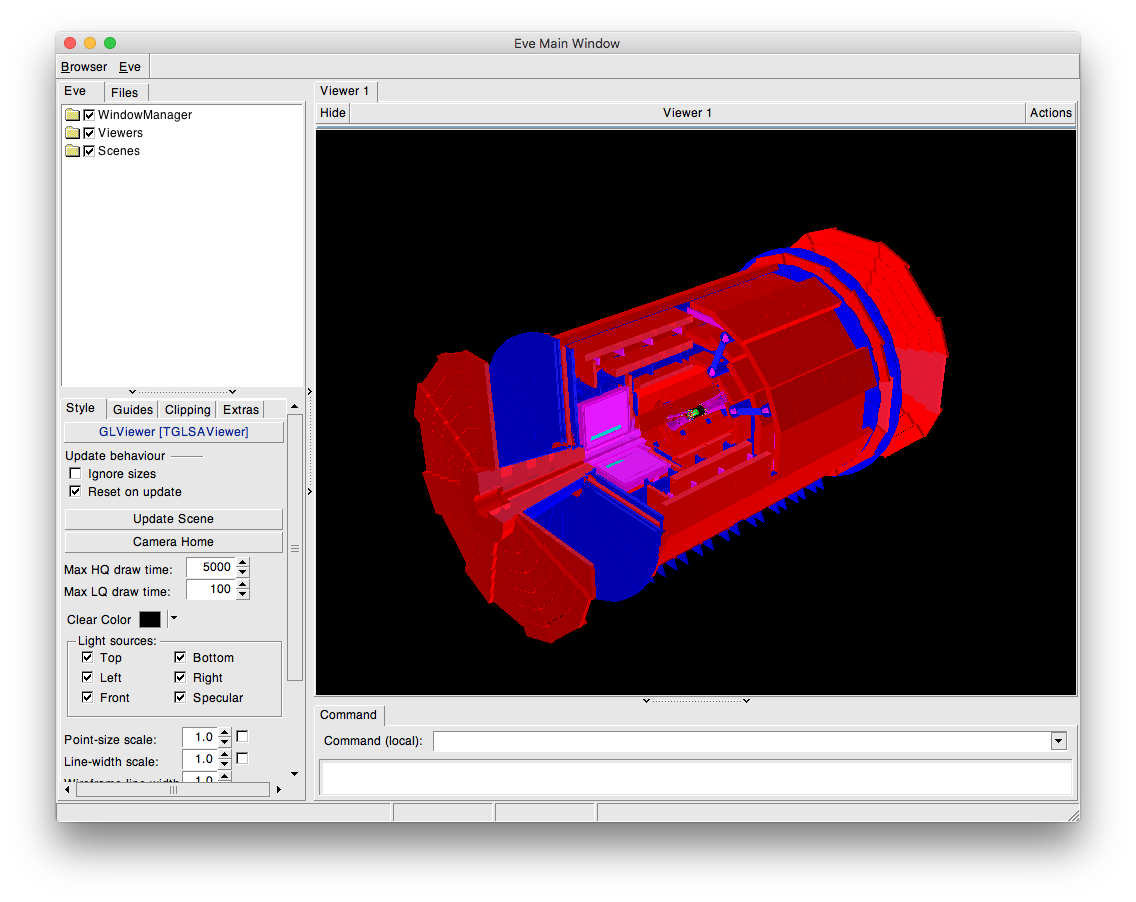This screenshot has height=902, width=1136.
Task: Click the Camera Home button
Action: [x=173, y=542]
